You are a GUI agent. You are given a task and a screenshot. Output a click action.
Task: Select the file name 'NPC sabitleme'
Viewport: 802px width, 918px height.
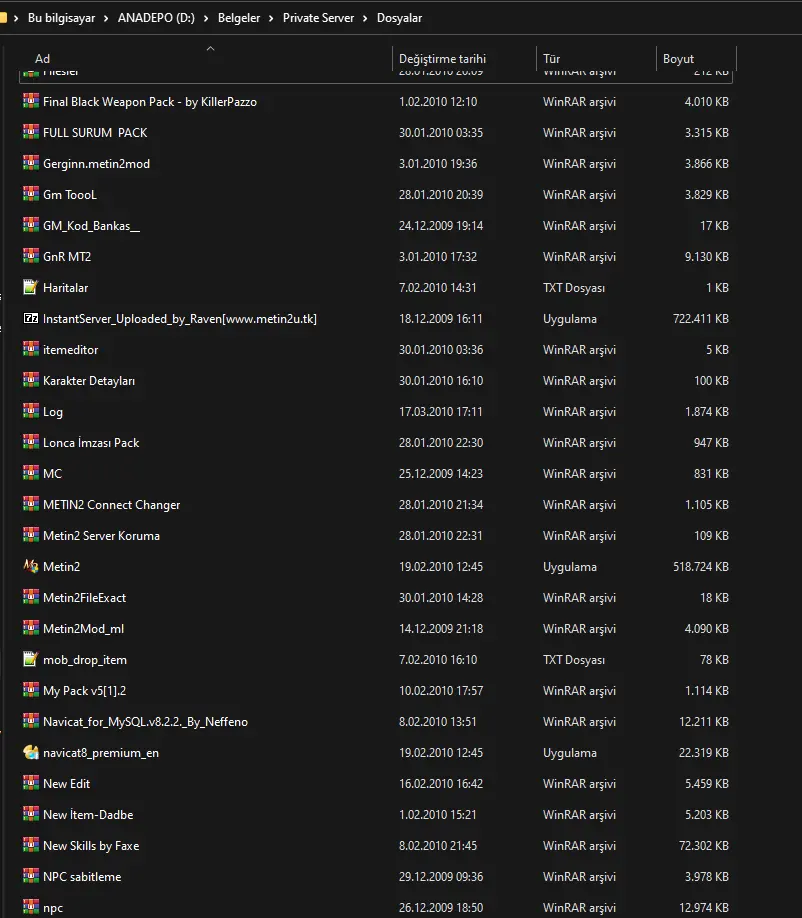(82, 877)
